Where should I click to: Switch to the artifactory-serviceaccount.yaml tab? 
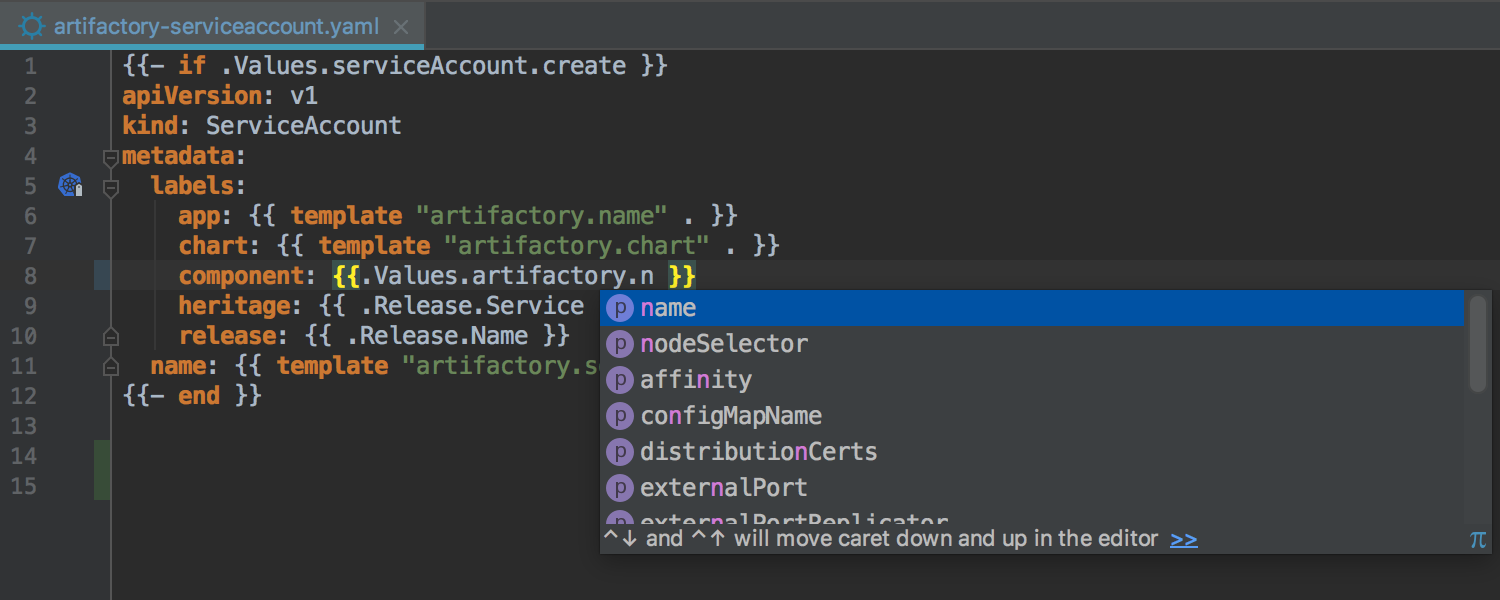[216, 26]
